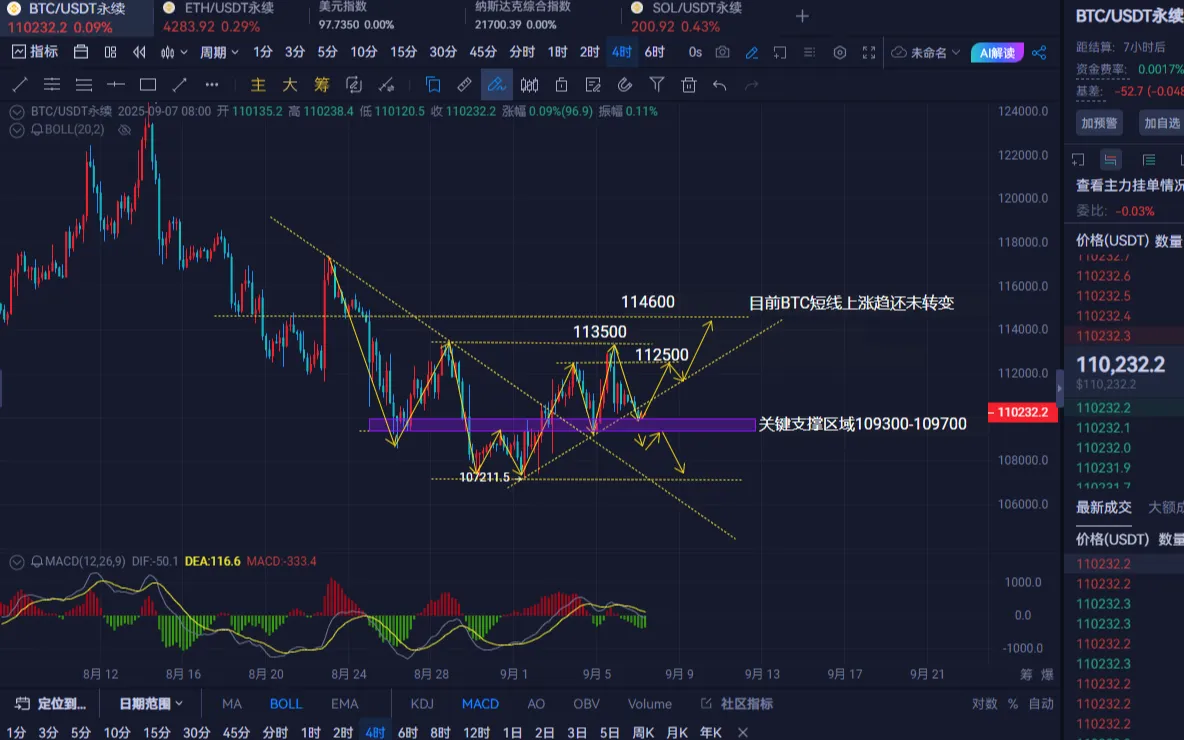Switch to 15分 timeframe in top bar
The width and height of the screenshot is (1184, 740).
point(403,52)
